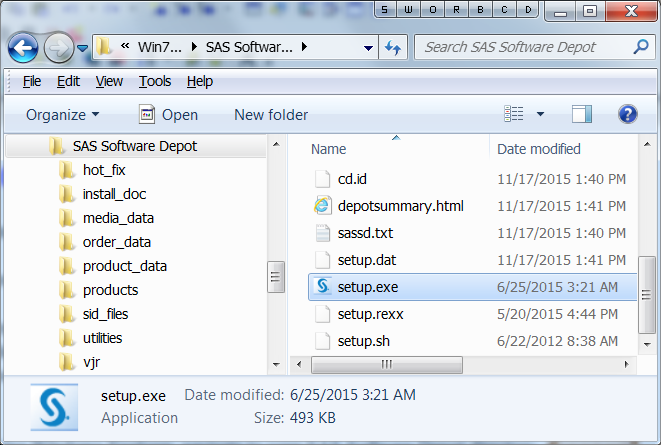The height and width of the screenshot is (445, 661).
Task: Open the view options dropdown arrow
Action: pyautogui.click(x=541, y=114)
